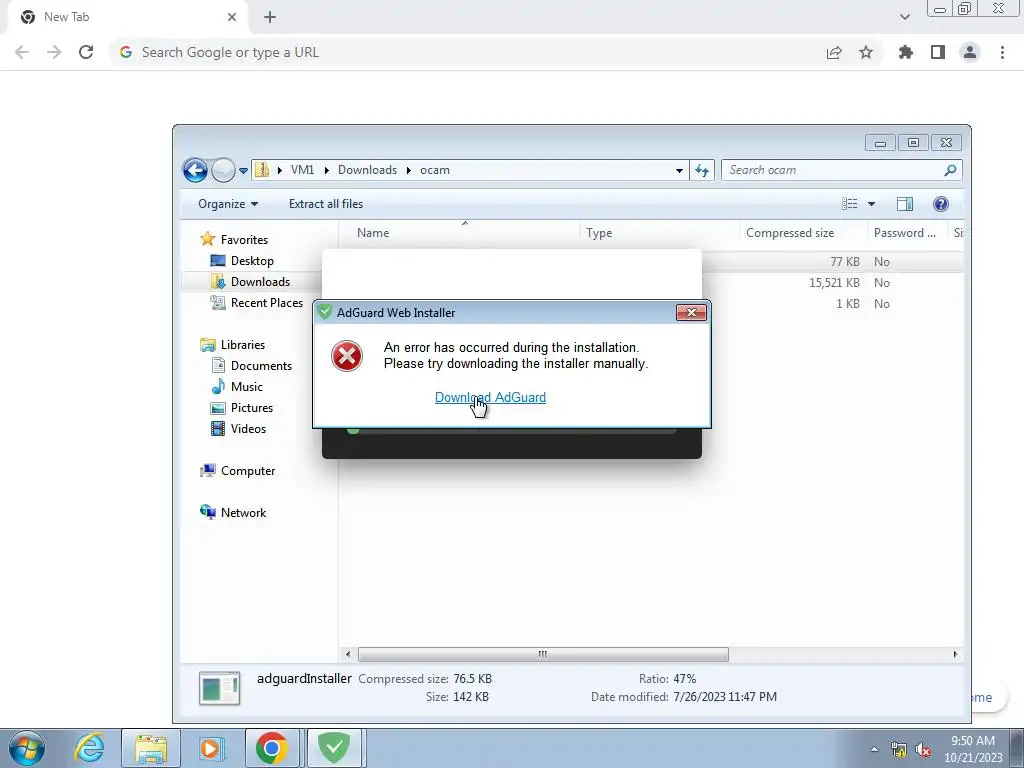Switch to AdGuard installer in taskbar
1024x768 pixels.
tap(334, 748)
